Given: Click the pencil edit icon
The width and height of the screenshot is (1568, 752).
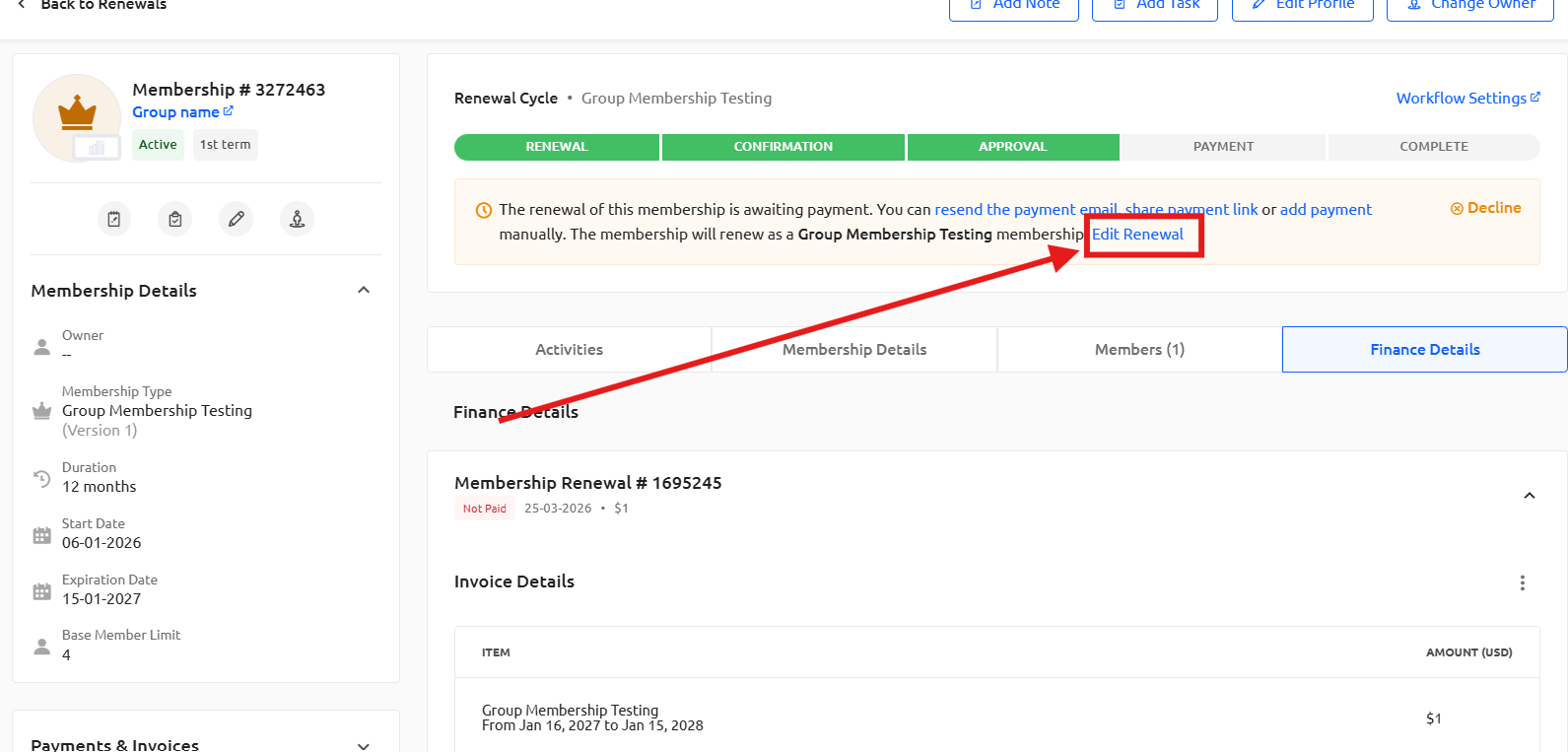Looking at the screenshot, I should pyautogui.click(x=237, y=219).
